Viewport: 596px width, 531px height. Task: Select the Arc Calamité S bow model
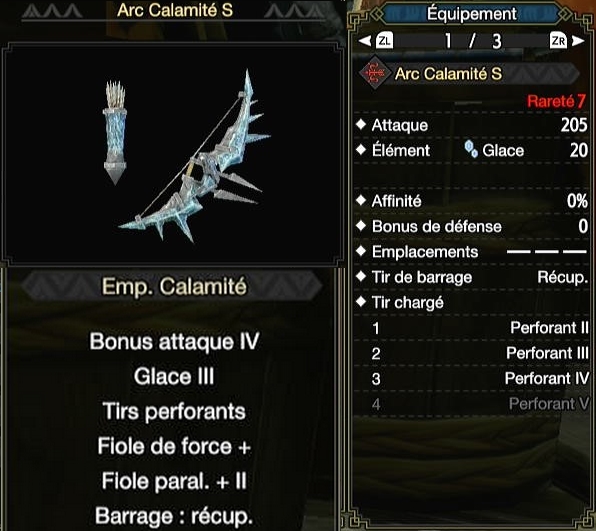195,156
